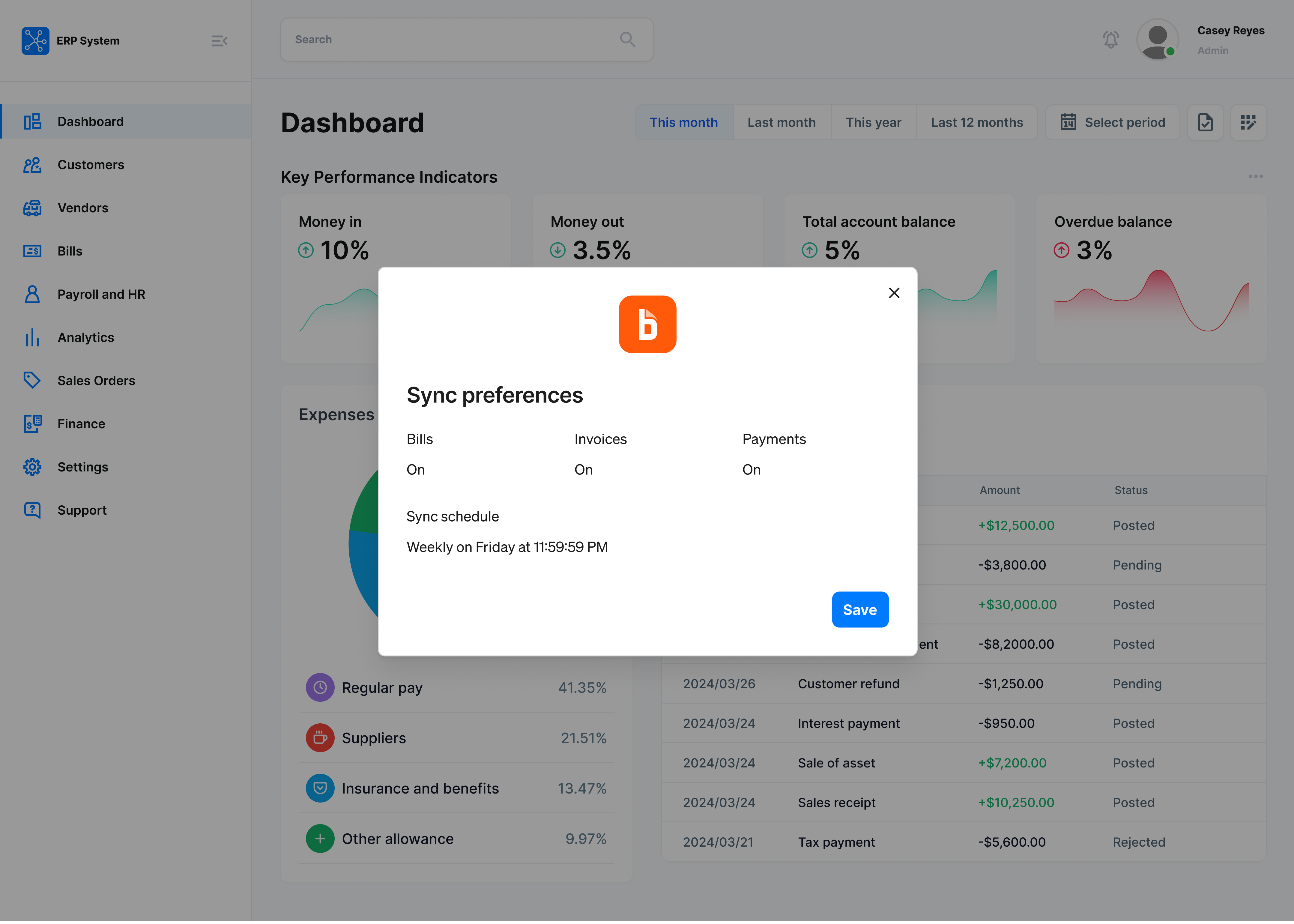This screenshot has width=1294, height=924.
Task: Open the Select period picker
Action: click(x=1113, y=122)
